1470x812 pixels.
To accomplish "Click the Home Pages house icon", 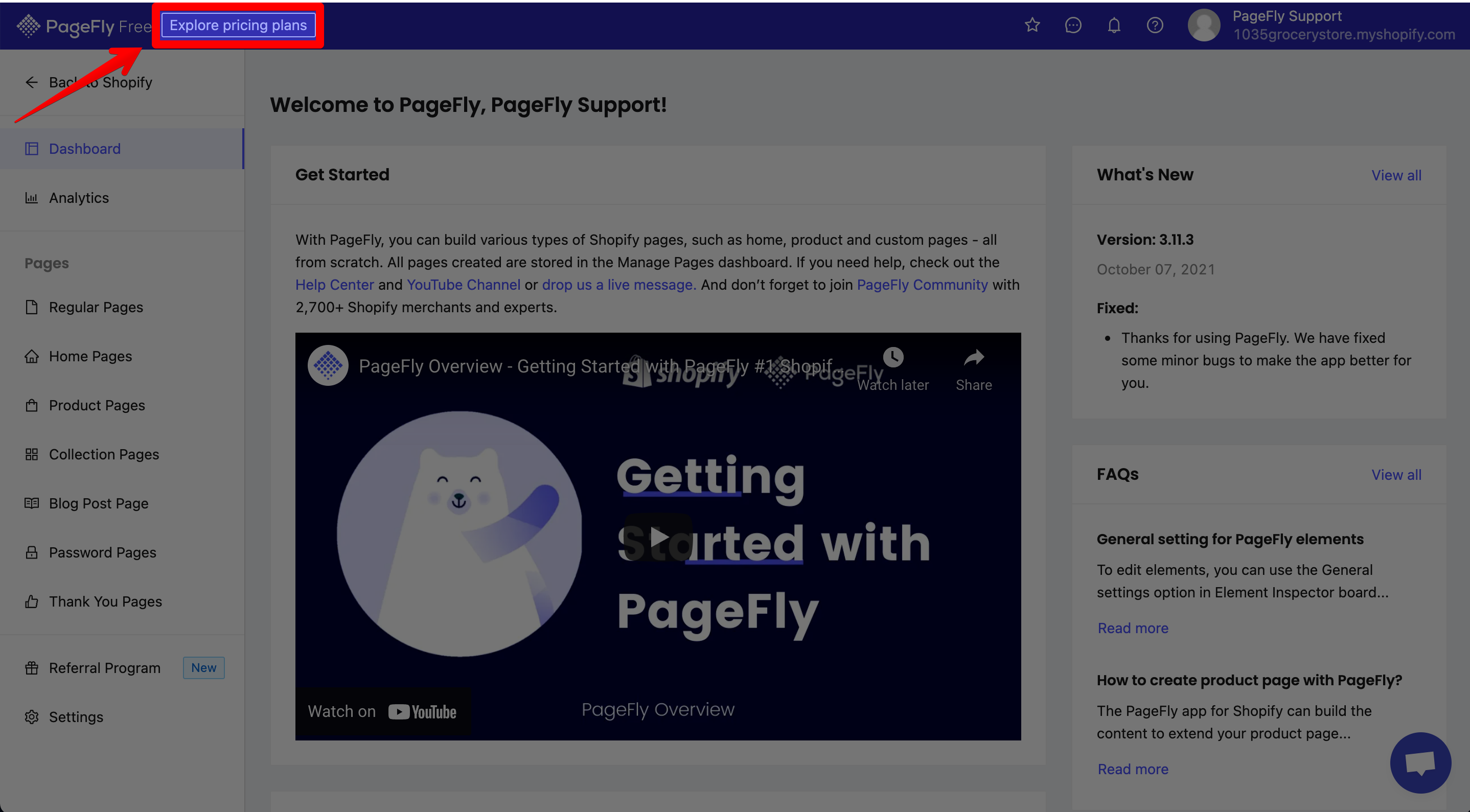I will 31,356.
